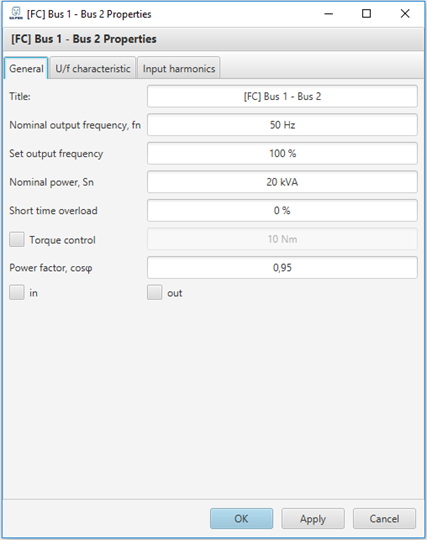Maximize the Properties dialog window
The image size is (427, 540).
point(366,14)
